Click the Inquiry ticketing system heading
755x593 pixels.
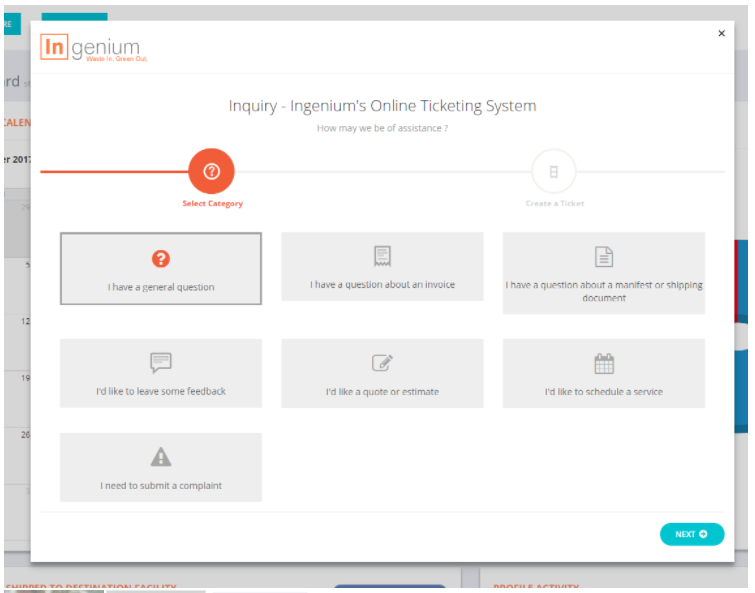pyautogui.click(x=382, y=106)
